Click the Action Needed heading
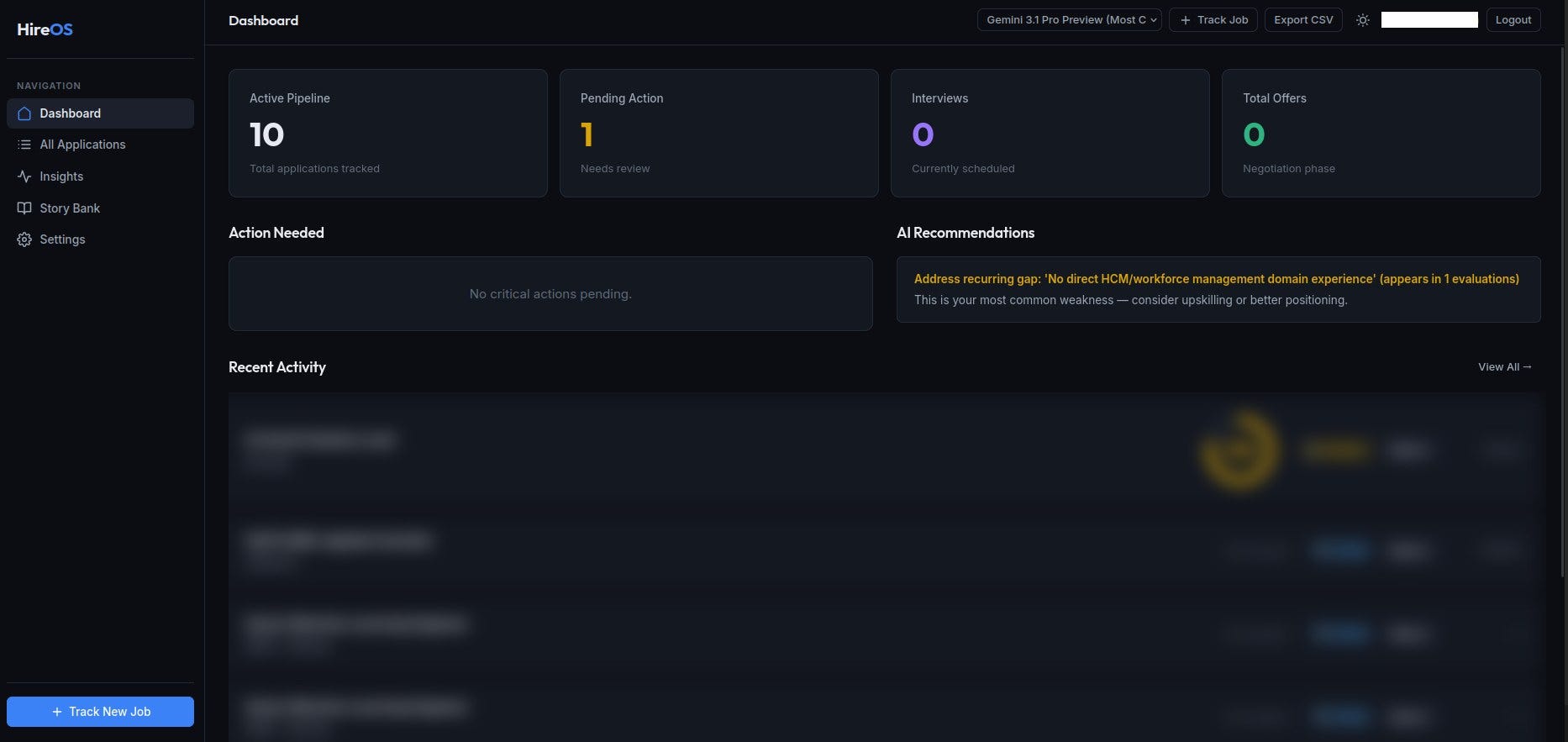This screenshot has width=1568, height=742. coord(276,233)
